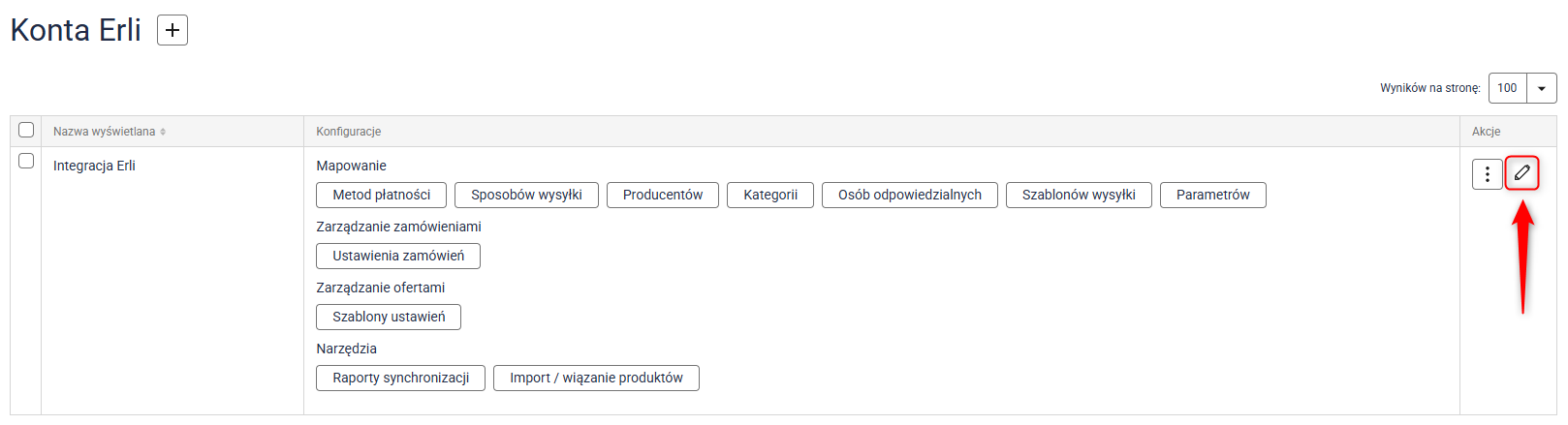This screenshot has height=425, width=1568.
Task: Select Osób odpowiedzialnych mapping
Action: (x=909, y=195)
